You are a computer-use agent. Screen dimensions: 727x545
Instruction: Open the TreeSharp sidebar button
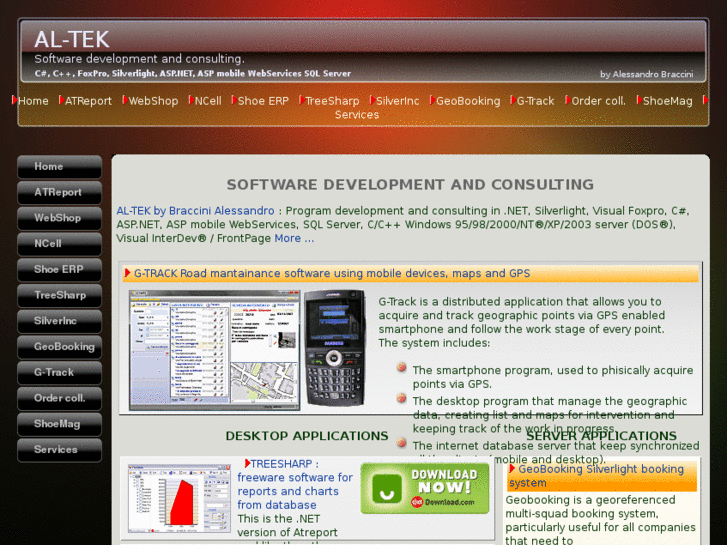tap(59, 295)
